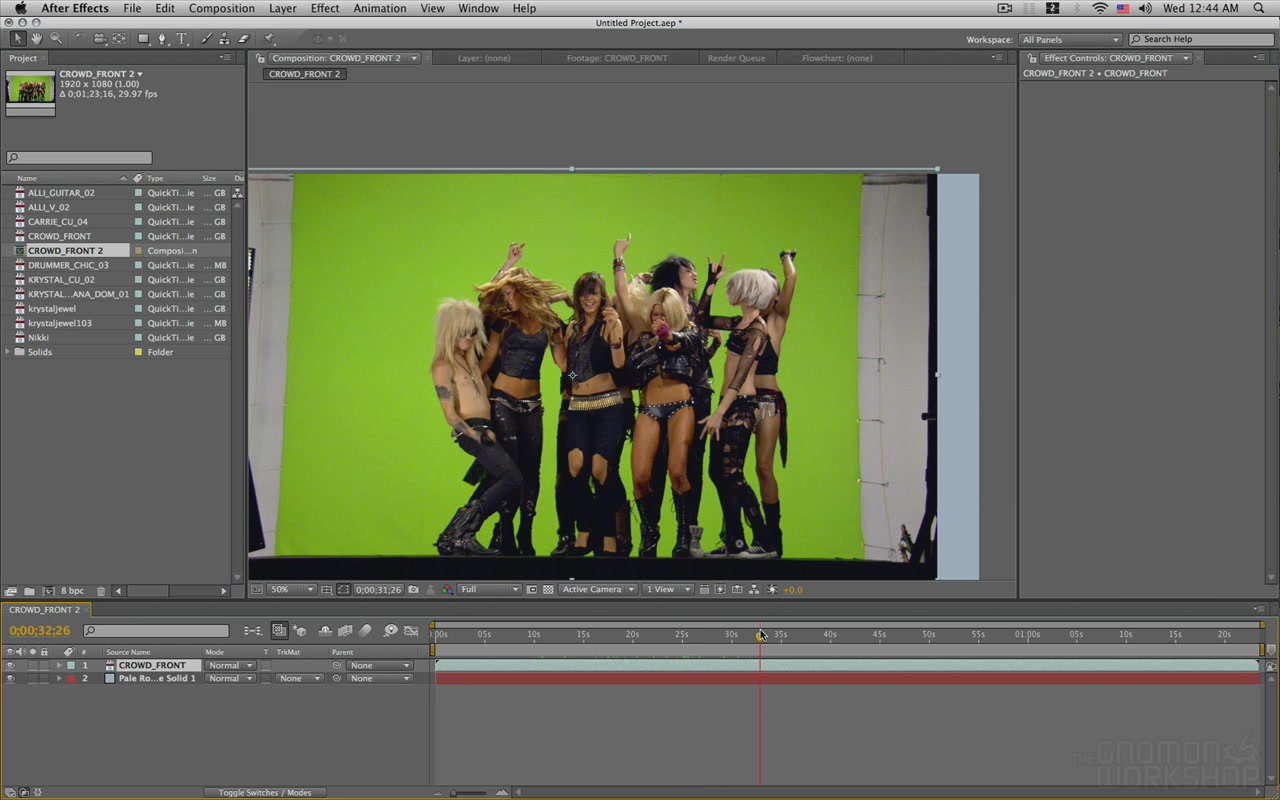Hide the CROWD_FRONT layer eye
This screenshot has height=800, width=1280.
pyautogui.click(x=10, y=665)
